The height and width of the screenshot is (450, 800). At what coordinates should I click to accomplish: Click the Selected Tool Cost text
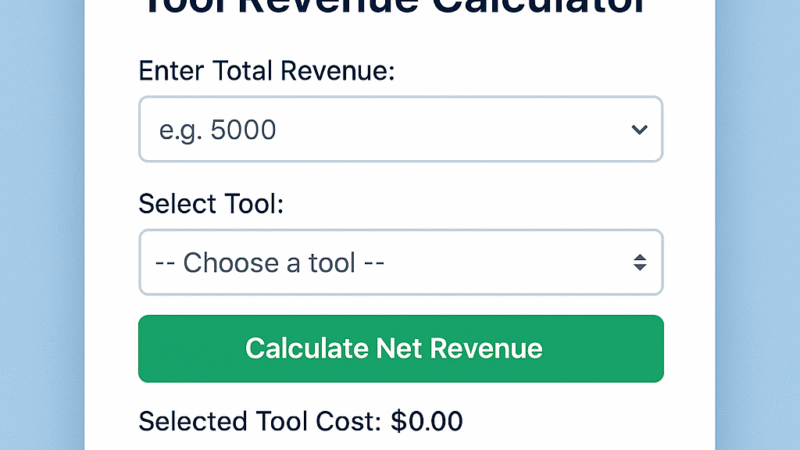[x=260, y=421]
